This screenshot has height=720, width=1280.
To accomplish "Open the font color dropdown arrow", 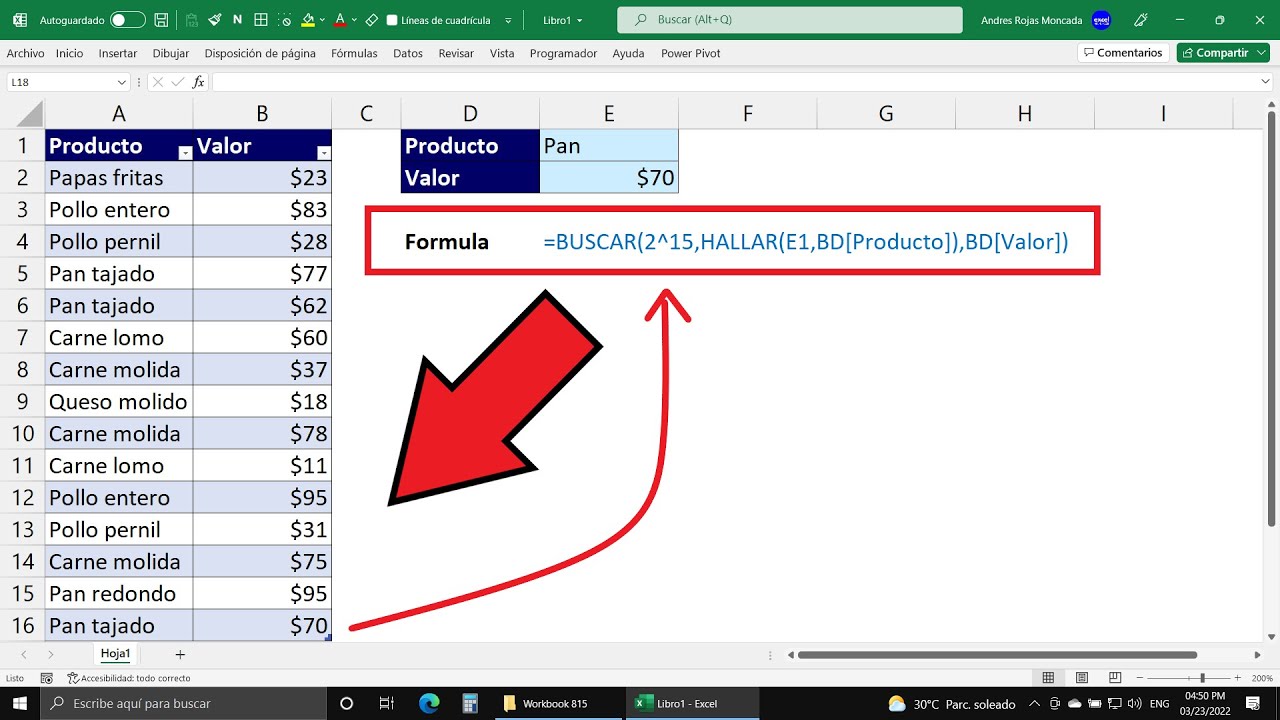I will click(x=354, y=20).
